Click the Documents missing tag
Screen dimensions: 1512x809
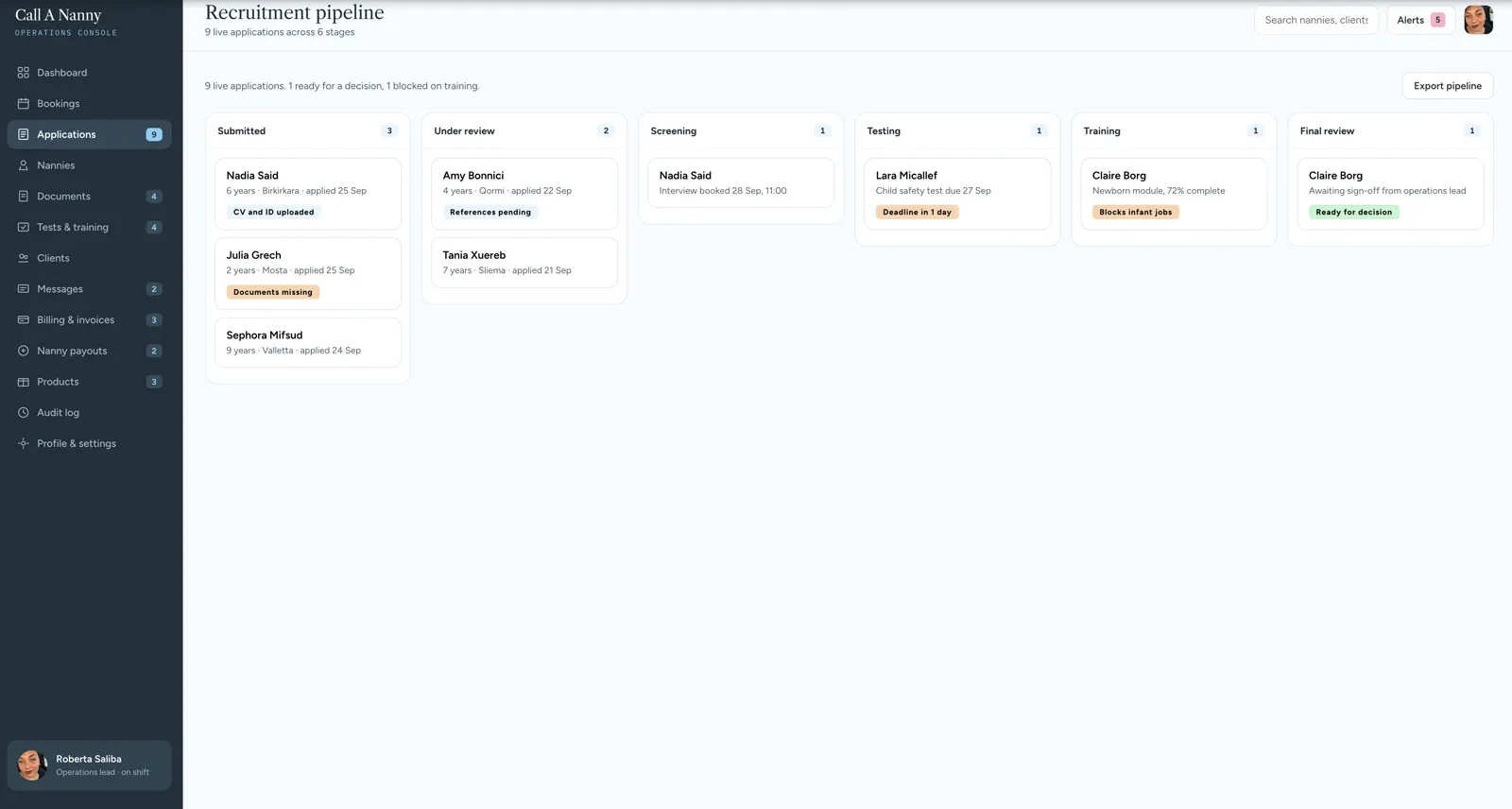click(273, 292)
